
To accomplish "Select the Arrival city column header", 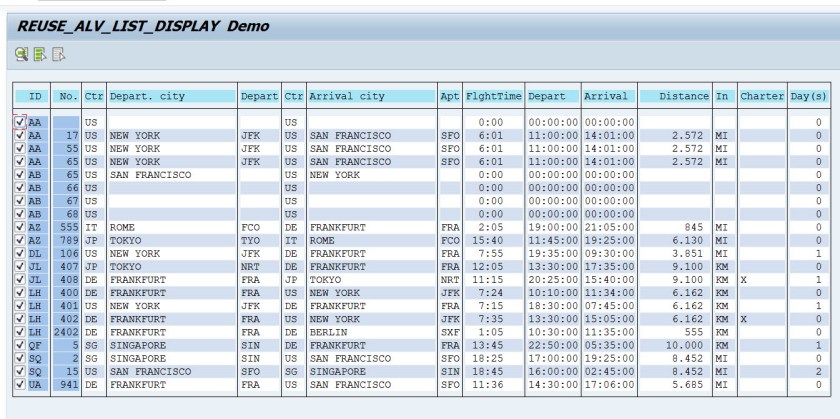I will coord(372,96).
